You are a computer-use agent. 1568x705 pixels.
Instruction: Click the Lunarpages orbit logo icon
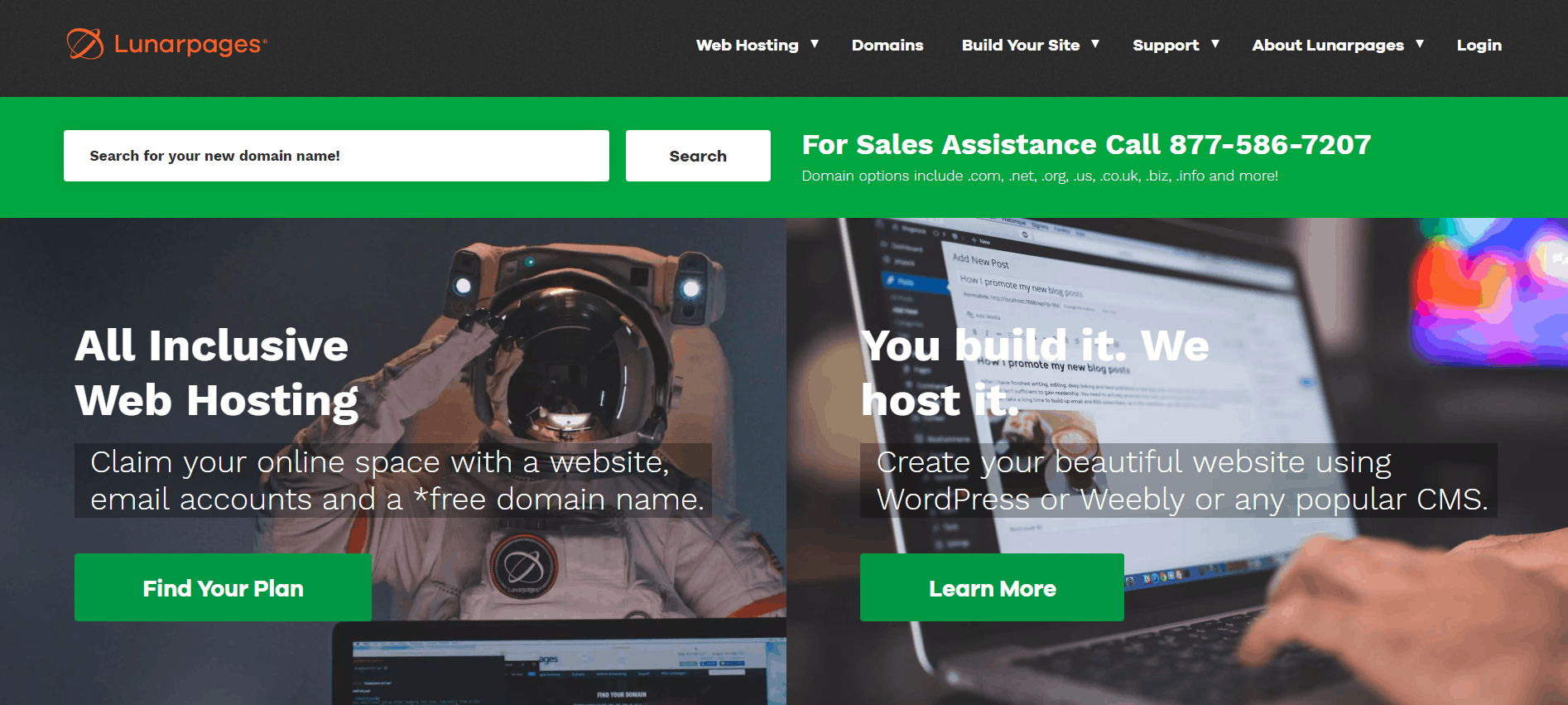tap(85, 44)
